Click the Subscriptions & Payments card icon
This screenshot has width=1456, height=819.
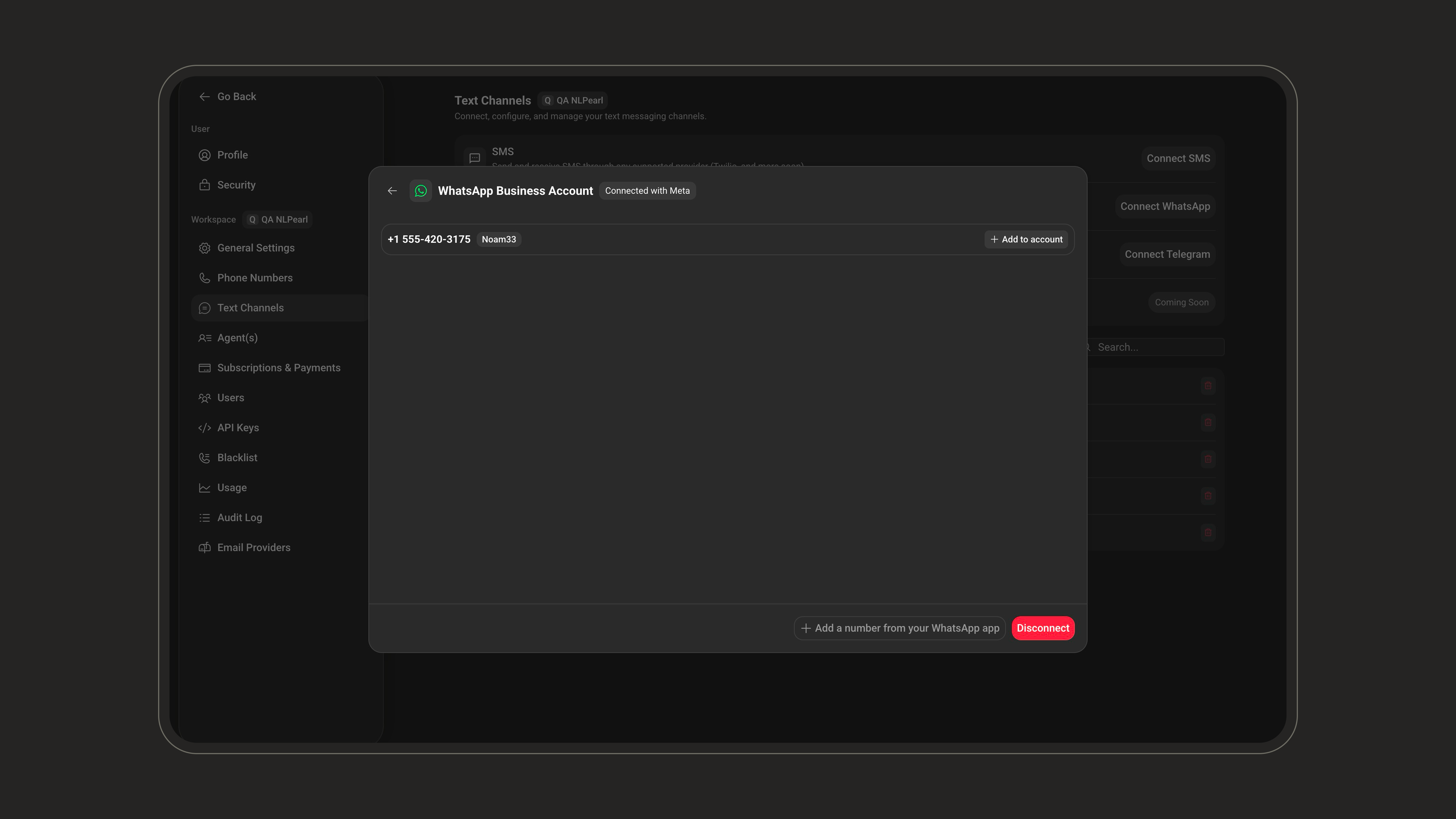(205, 368)
